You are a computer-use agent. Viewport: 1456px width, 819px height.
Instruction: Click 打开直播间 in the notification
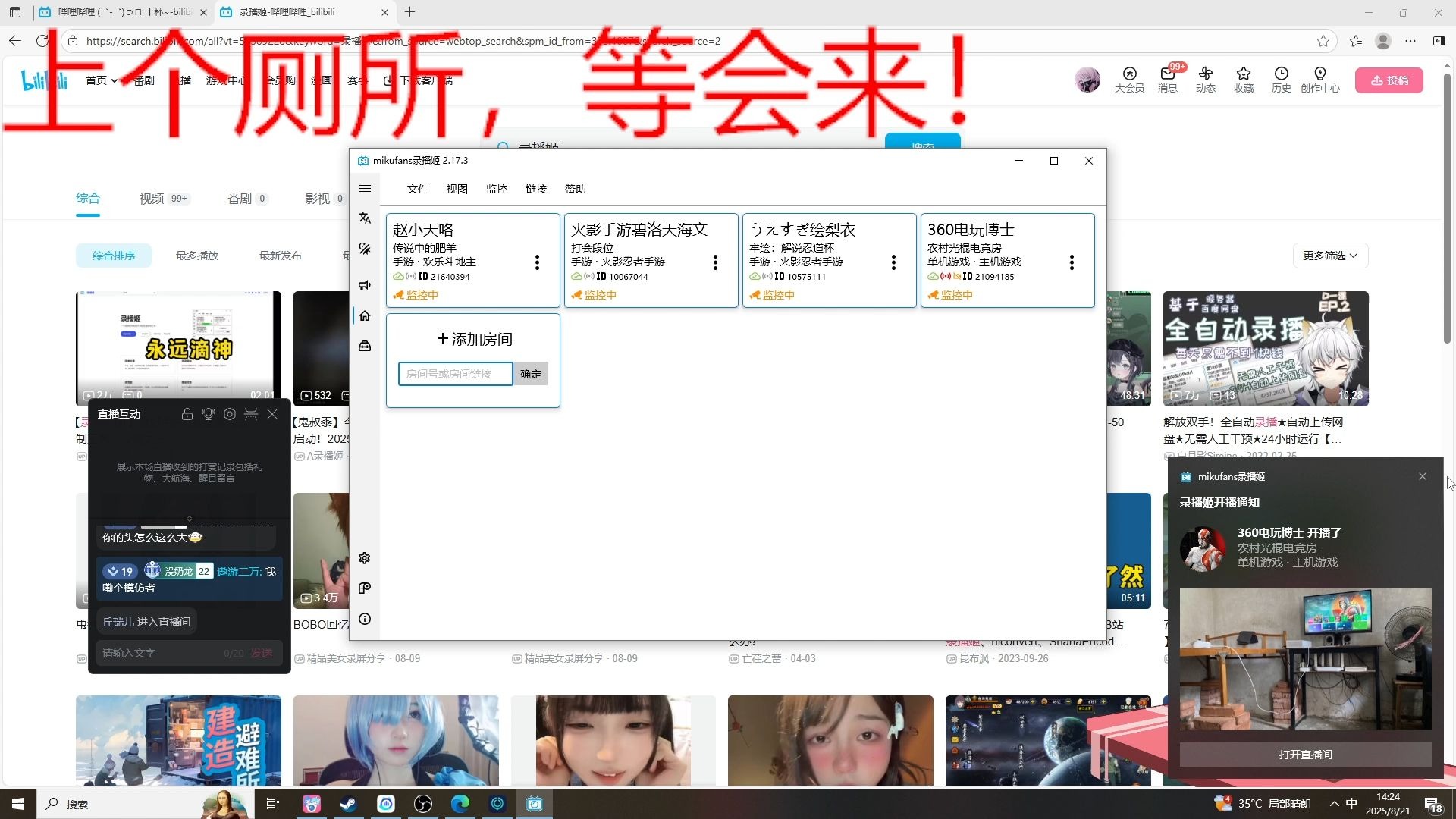click(x=1306, y=755)
